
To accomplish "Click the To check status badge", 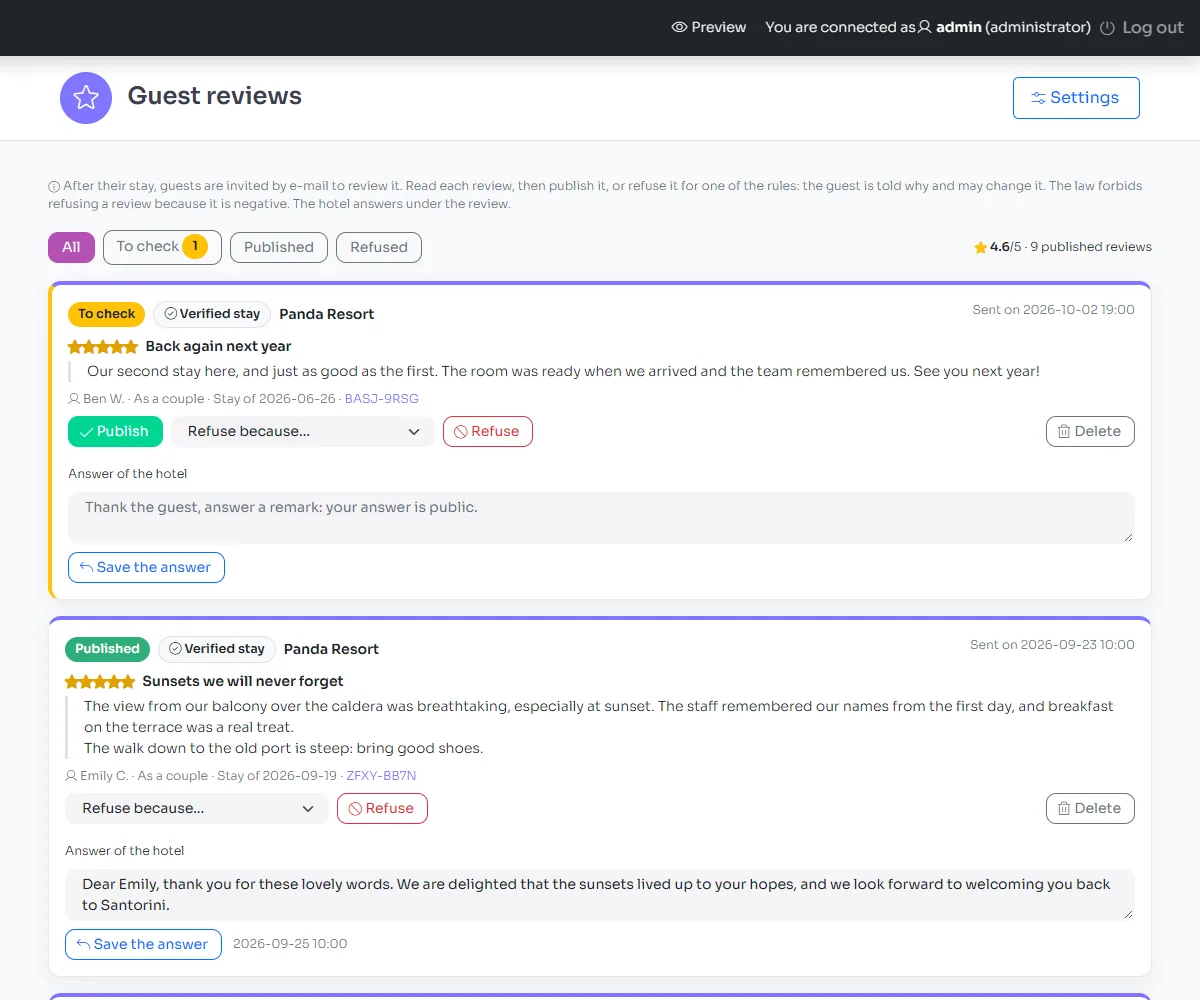I will point(107,314).
